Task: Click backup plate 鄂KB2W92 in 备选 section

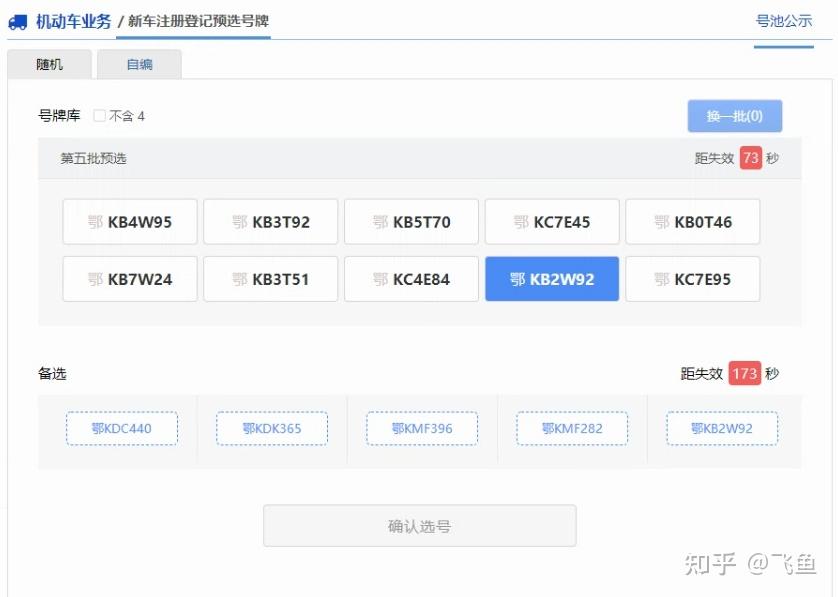Action: click(x=721, y=427)
